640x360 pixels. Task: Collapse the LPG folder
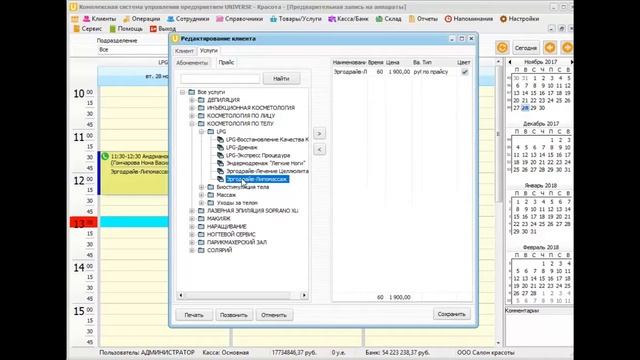(x=202, y=131)
